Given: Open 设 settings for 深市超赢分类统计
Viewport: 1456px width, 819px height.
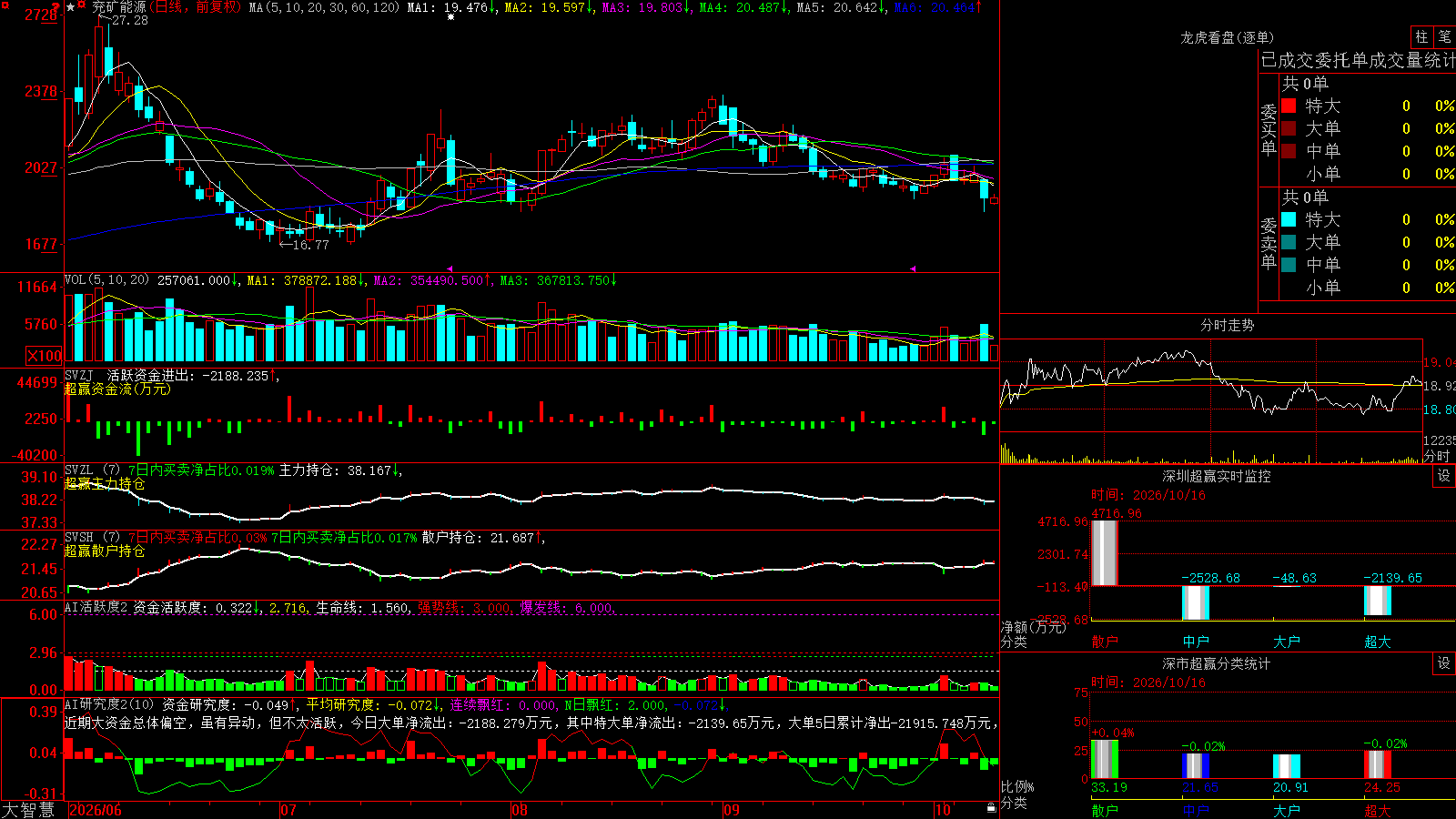Looking at the screenshot, I should click(1444, 663).
